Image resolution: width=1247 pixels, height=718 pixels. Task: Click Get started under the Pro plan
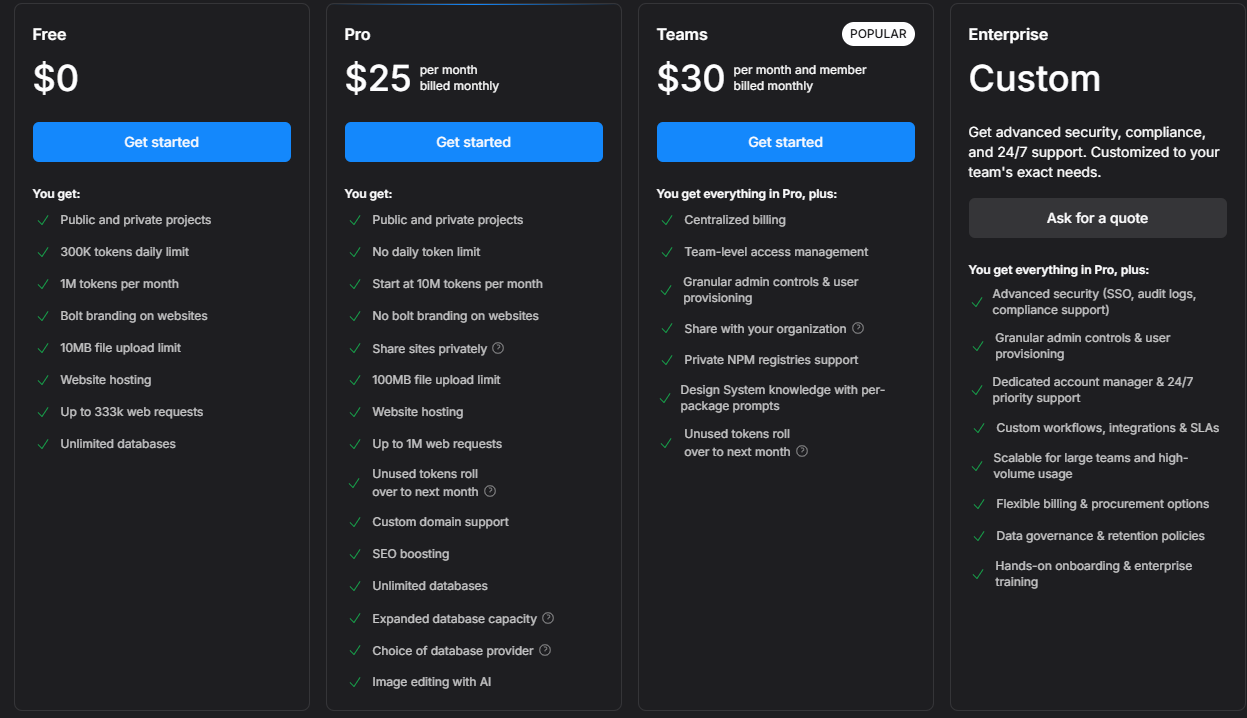click(473, 141)
